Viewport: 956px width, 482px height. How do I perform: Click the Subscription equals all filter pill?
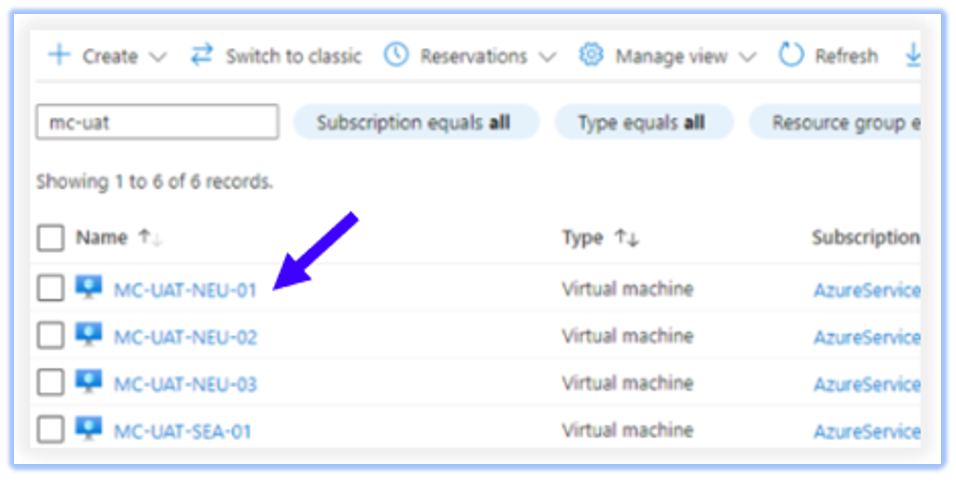click(x=414, y=122)
